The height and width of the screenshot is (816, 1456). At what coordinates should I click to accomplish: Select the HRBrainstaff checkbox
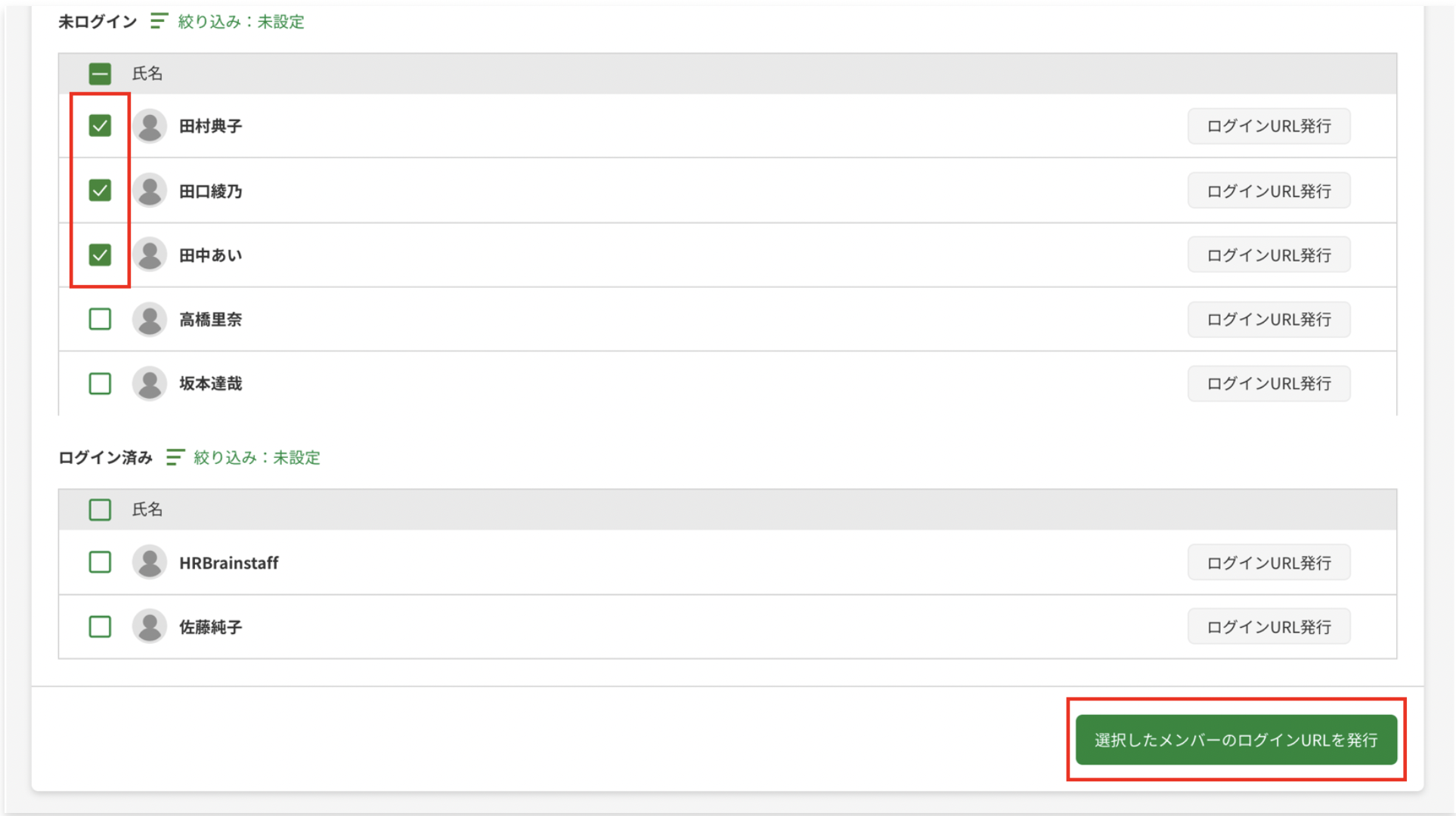(x=100, y=563)
